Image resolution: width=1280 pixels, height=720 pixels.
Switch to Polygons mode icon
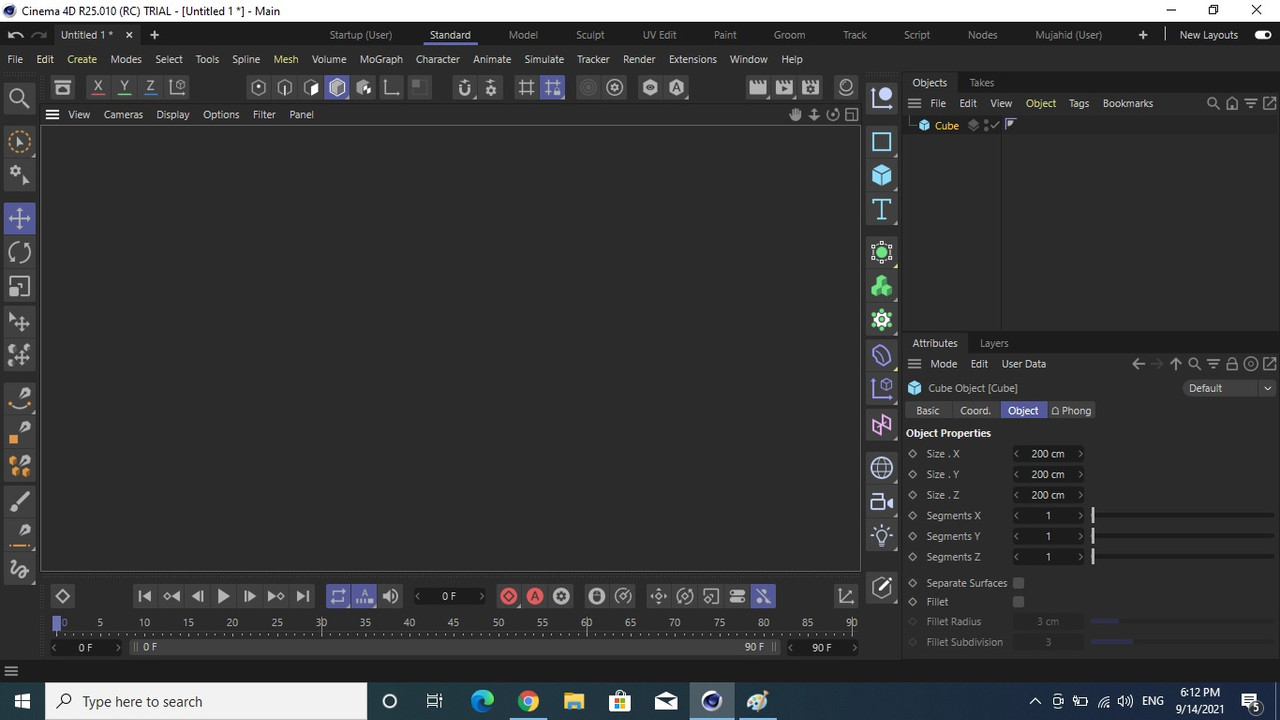[311, 88]
